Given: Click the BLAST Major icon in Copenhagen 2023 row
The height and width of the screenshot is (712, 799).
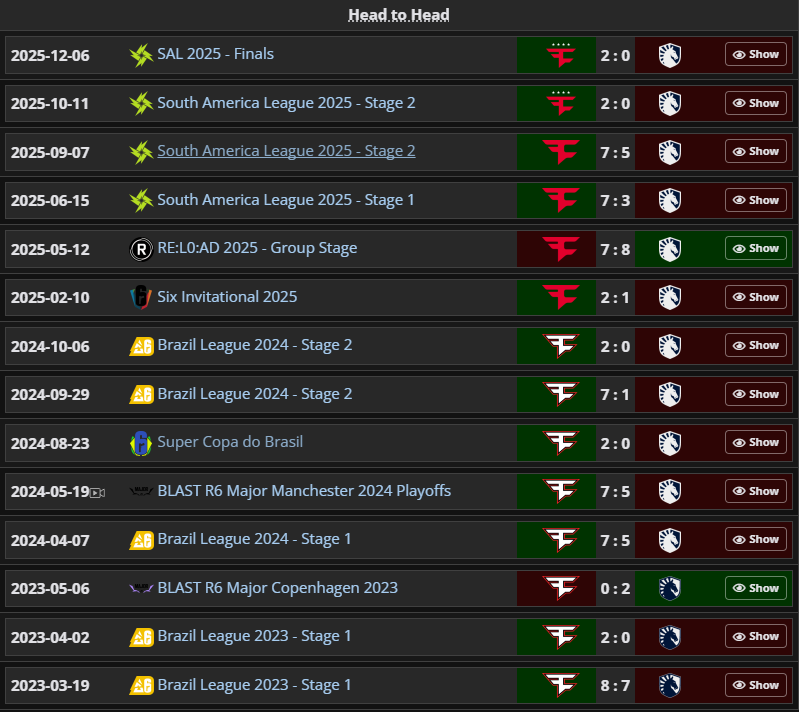Looking at the screenshot, I should click(141, 588).
